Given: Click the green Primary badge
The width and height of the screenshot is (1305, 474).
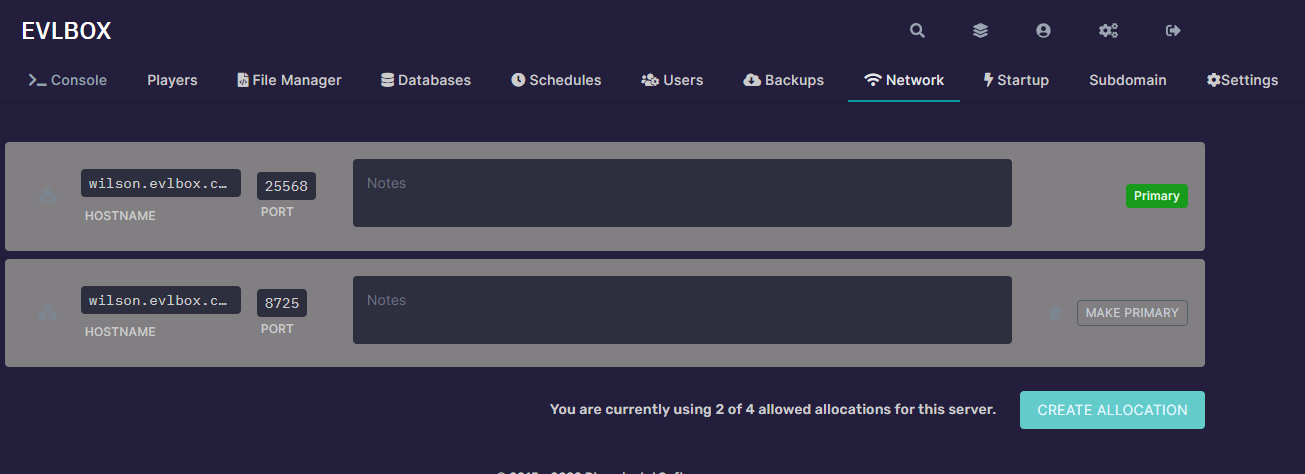Looking at the screenshot, I should tap(1156, 196).
